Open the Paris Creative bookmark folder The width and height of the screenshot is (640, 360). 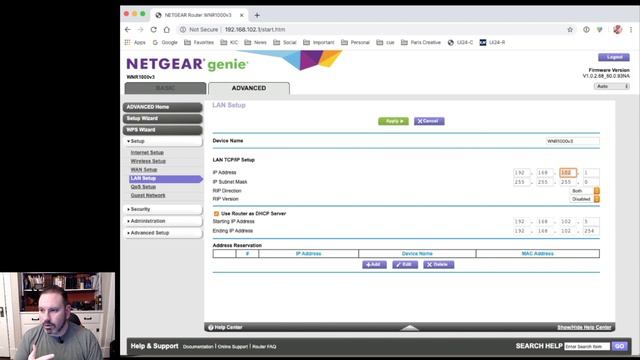421,42
